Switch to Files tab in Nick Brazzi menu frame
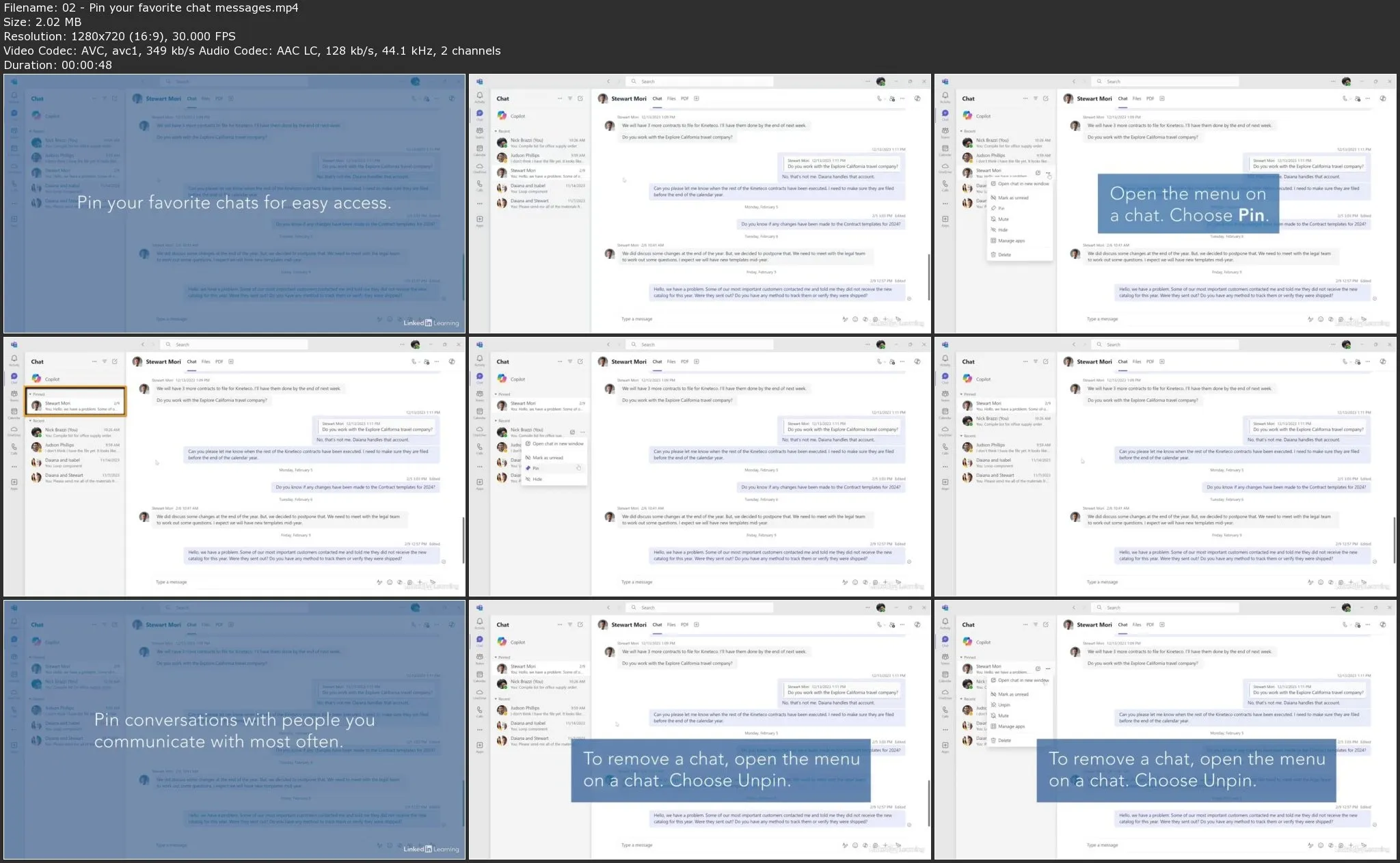Image resolution: width=1400 pixels, height=863 pixels. [671, 361]
